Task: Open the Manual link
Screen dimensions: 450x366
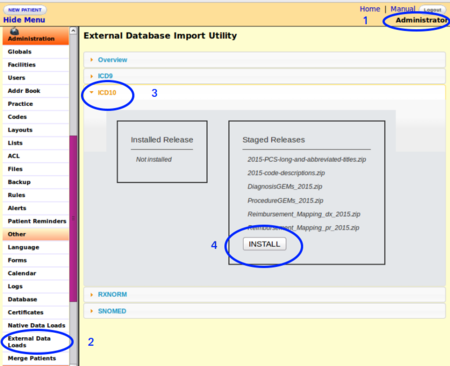Action: pyautogui.click(x=403, y=9)
